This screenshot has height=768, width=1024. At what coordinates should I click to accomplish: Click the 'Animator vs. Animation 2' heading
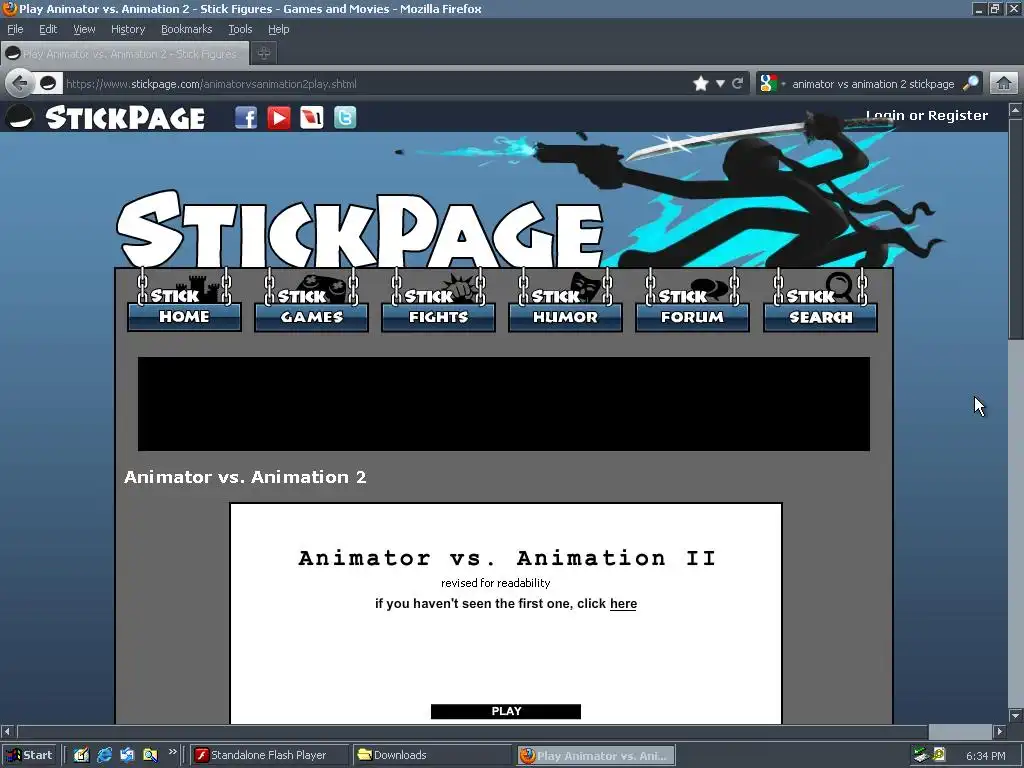tap(245, 477)
